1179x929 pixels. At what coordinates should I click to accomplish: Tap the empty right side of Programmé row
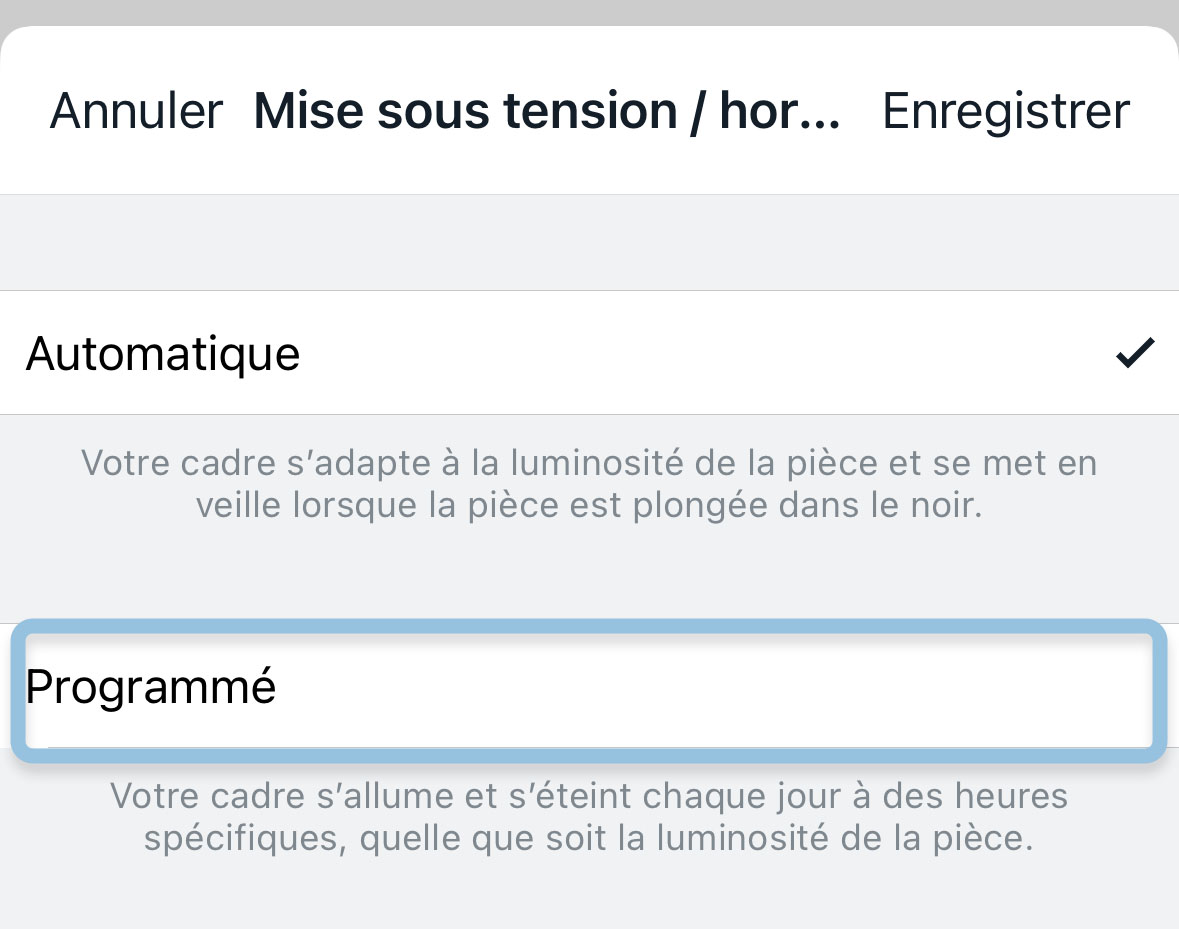pyautogui.click(x=900, y=688)
